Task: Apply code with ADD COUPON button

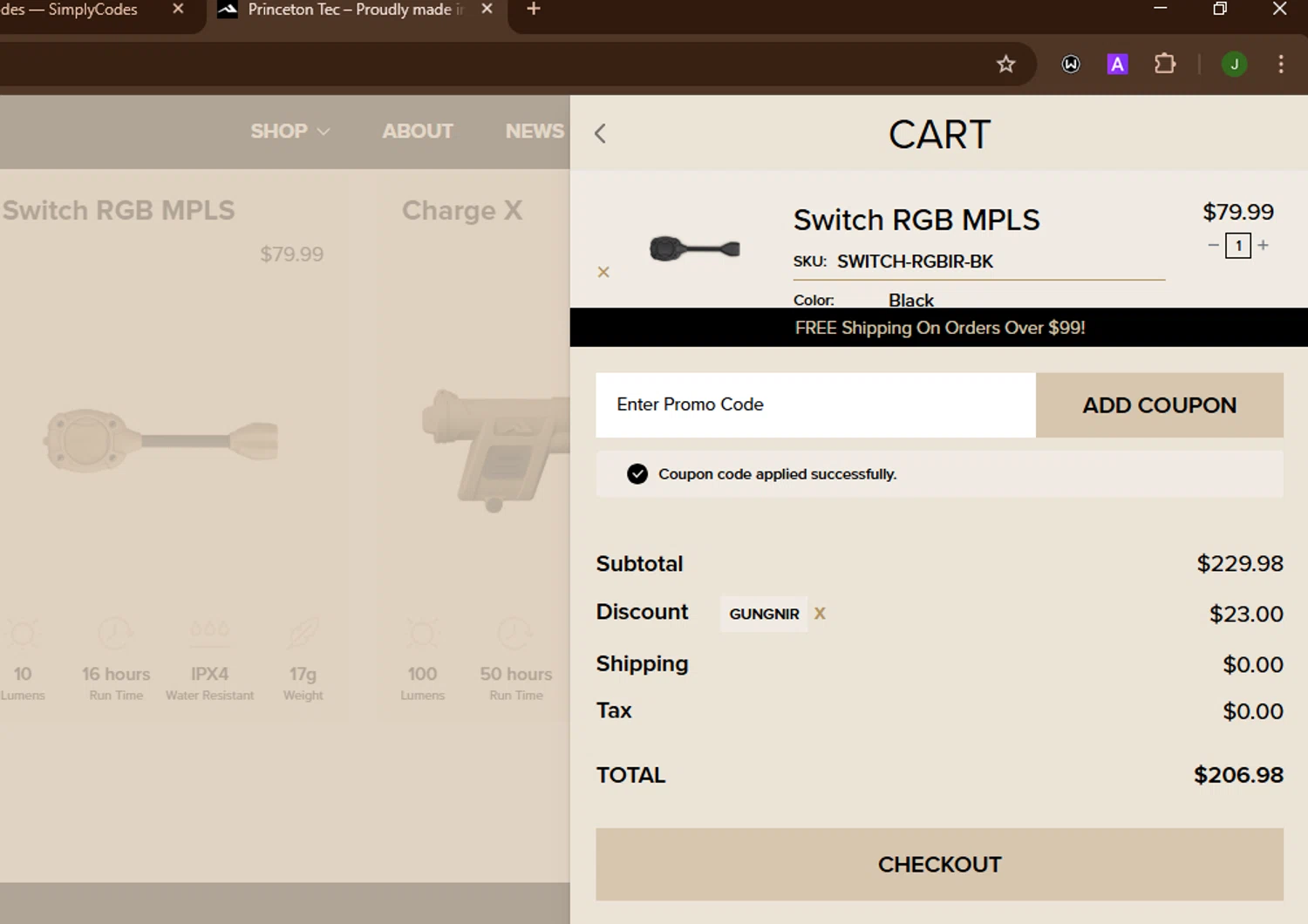Action: (1160, 404)
